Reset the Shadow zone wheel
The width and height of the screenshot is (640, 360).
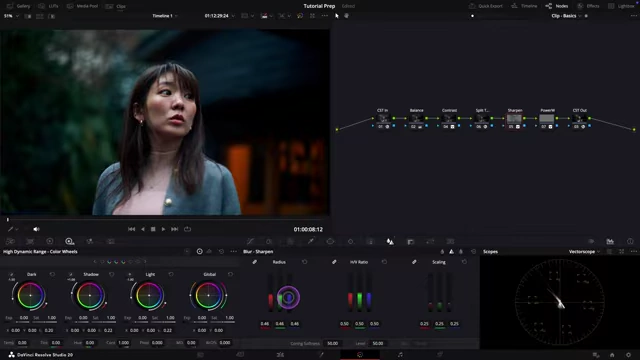[x=111, y=274]
